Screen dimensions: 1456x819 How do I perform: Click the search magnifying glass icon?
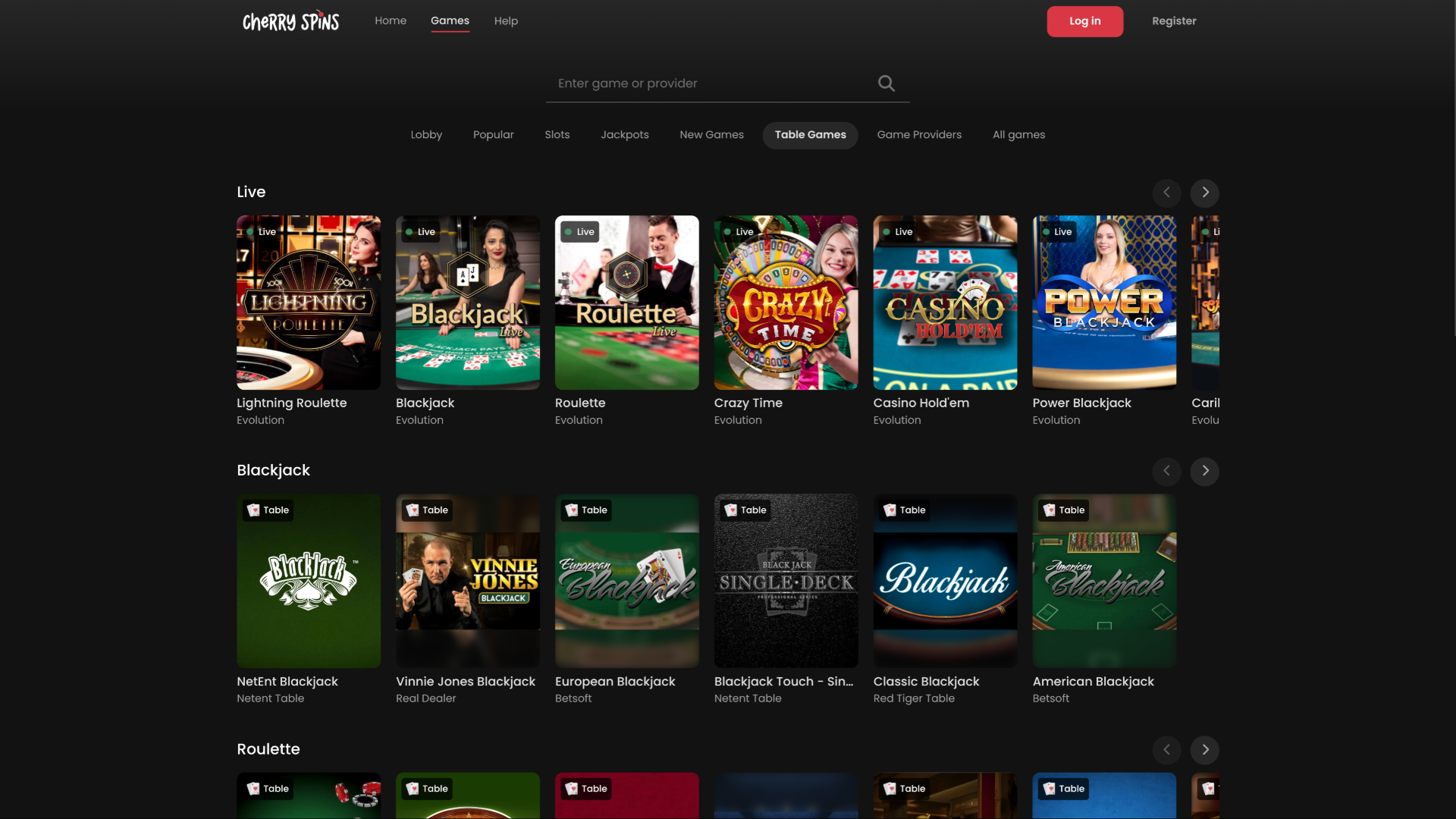[x=886, y=83]
